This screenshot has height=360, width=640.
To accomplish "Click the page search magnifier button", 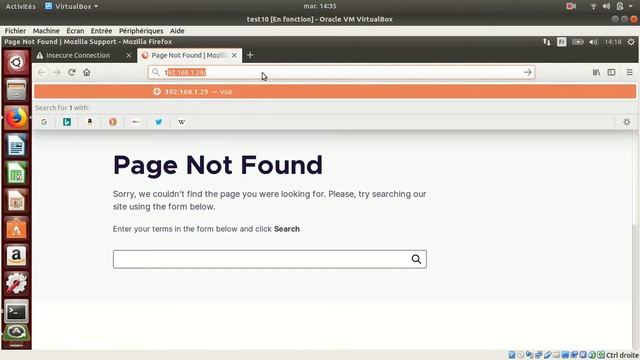I will click(416, 259).
